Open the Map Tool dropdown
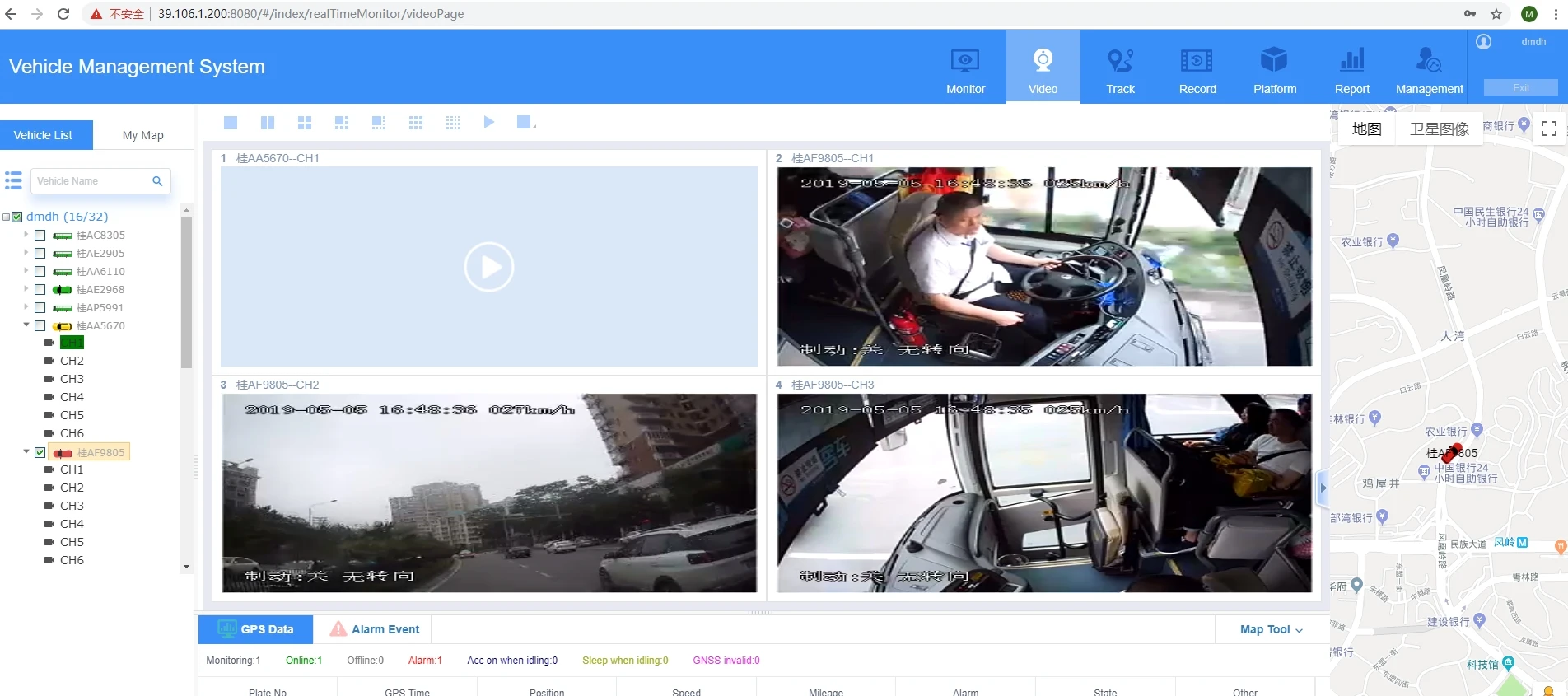 click(x=1271, y=629)
